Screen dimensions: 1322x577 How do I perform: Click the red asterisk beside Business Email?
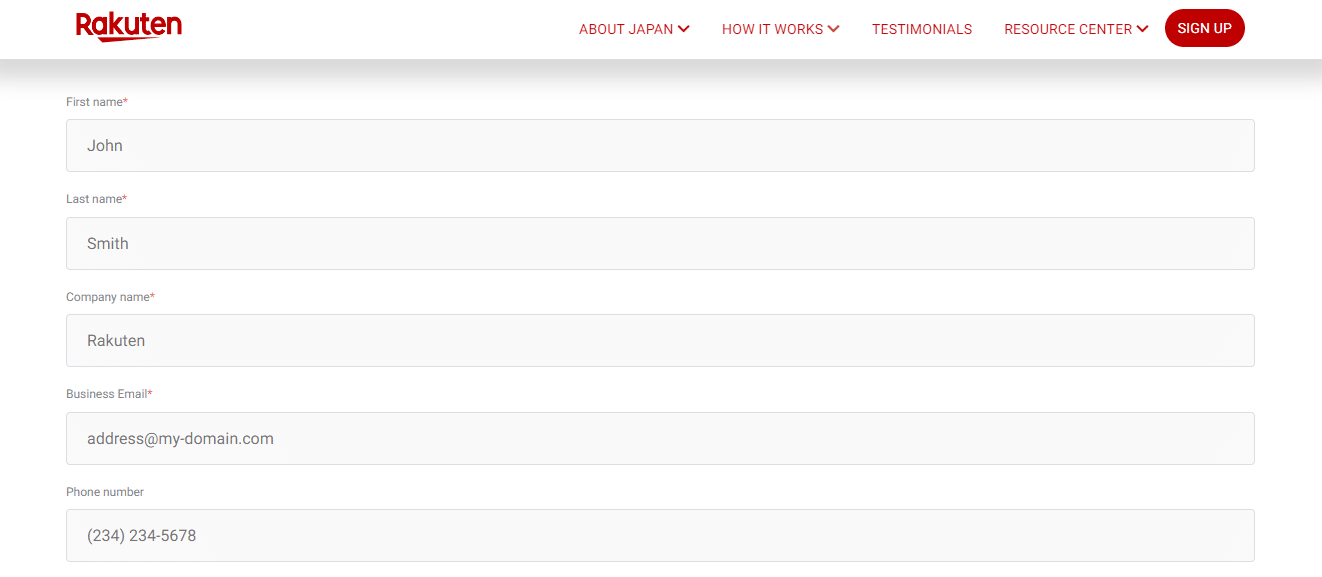[x=150, y=393]
